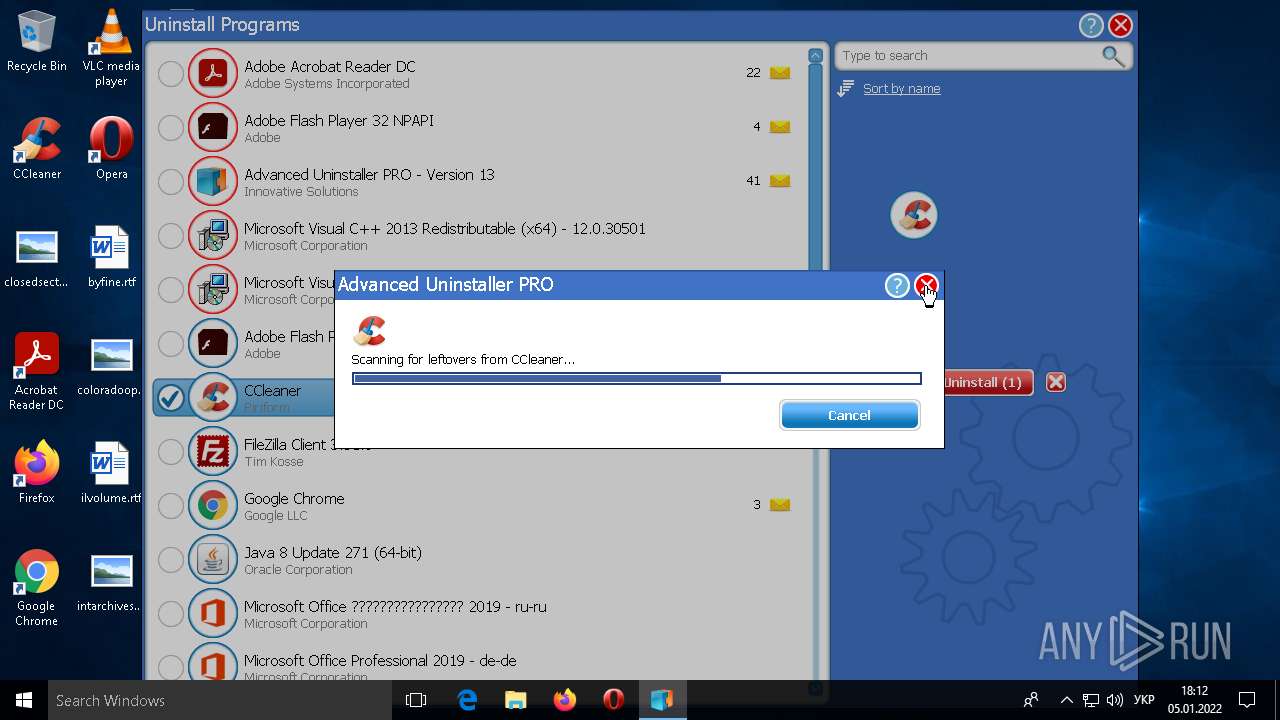Open CCleaner desktop shortcut
1280x720 pixels.
point(37,148)
